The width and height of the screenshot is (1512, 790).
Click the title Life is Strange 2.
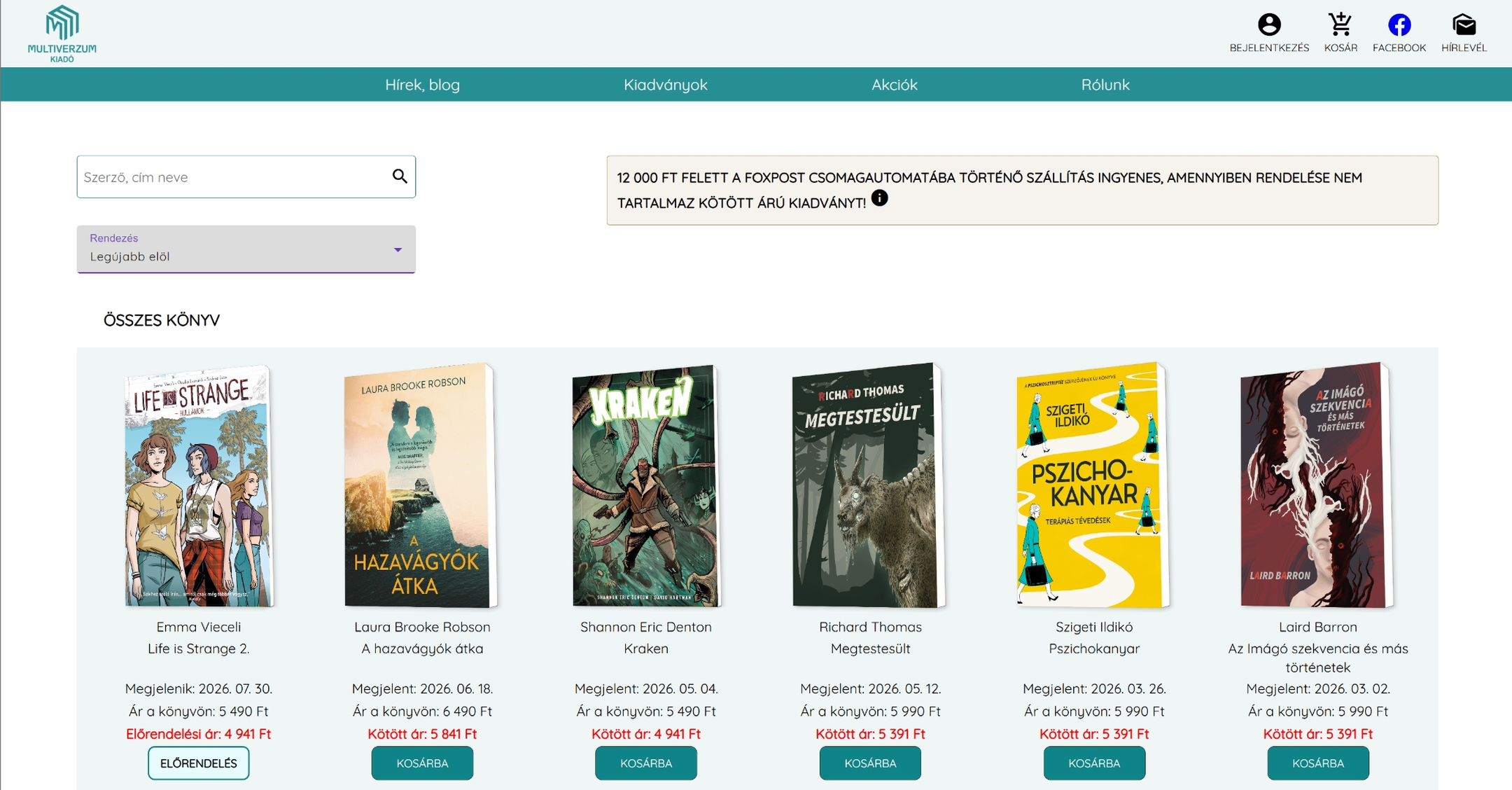coord(199,649)
